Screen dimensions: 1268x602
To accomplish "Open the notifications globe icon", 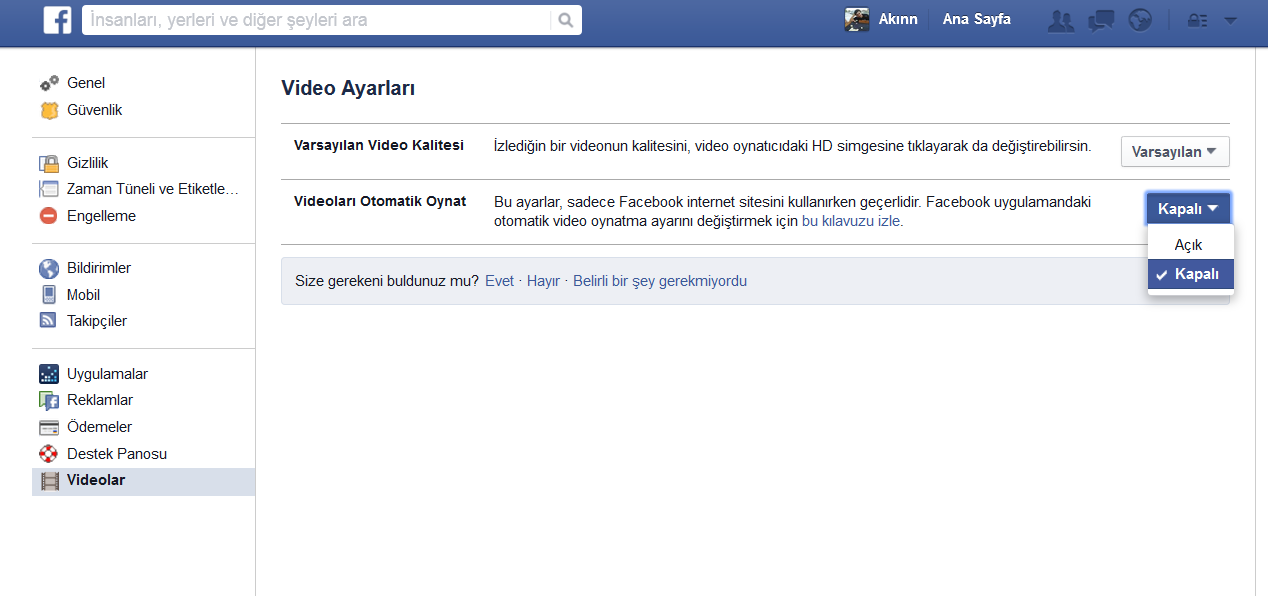I will (1140, 20).
